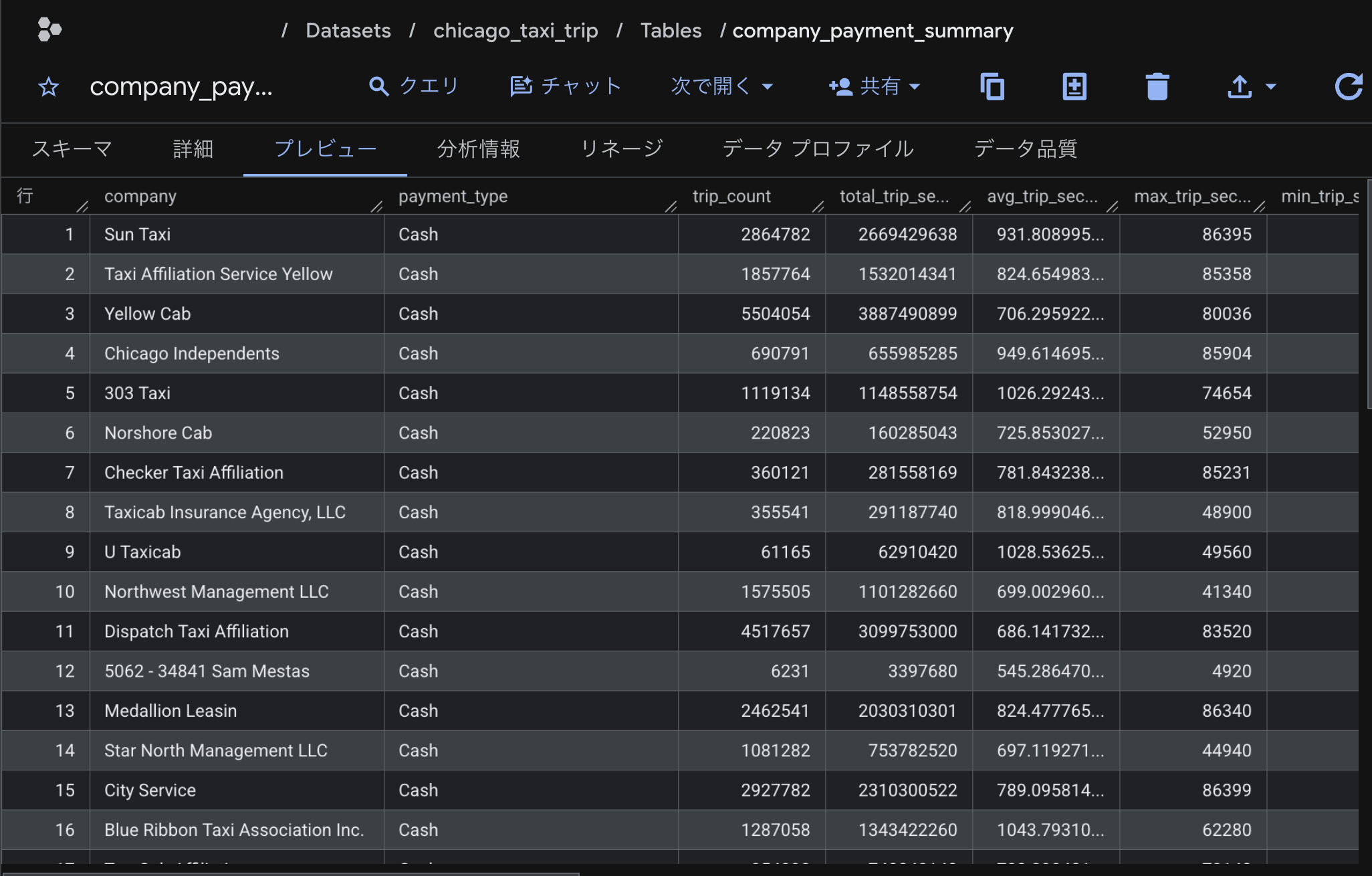Screen dimensions: 1372x876
Task: Select 'Taxicab Insurance Agency, LLC' cell
Action: pyautogui.click(x=237, y=512)
